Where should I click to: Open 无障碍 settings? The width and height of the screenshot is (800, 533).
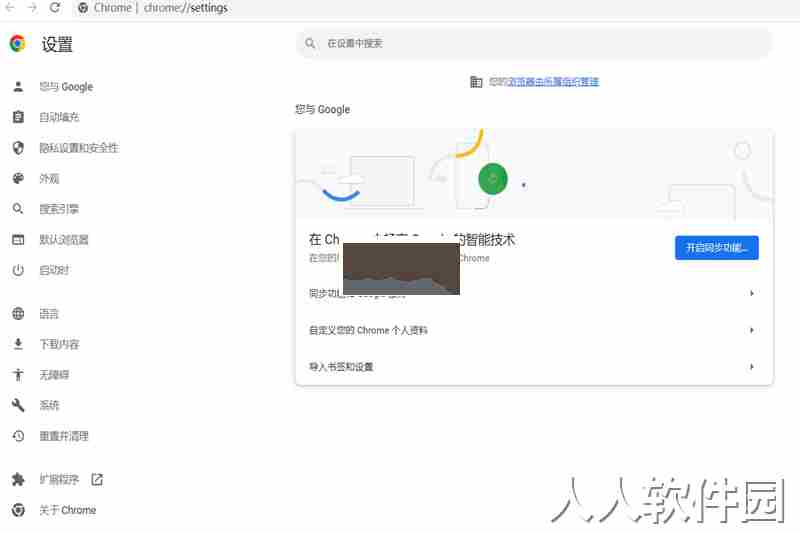point(54,375)
